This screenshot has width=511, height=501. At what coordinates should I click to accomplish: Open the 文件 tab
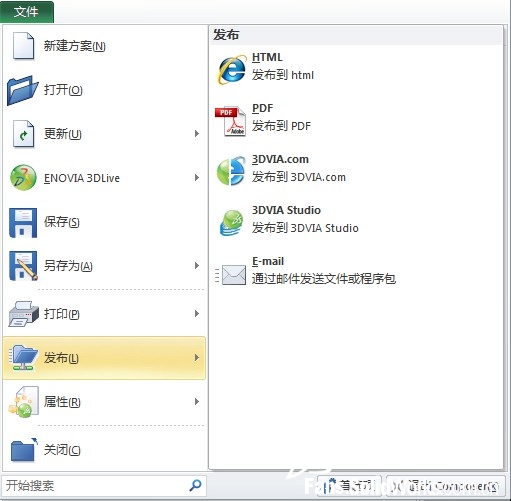tap(27, 12)
